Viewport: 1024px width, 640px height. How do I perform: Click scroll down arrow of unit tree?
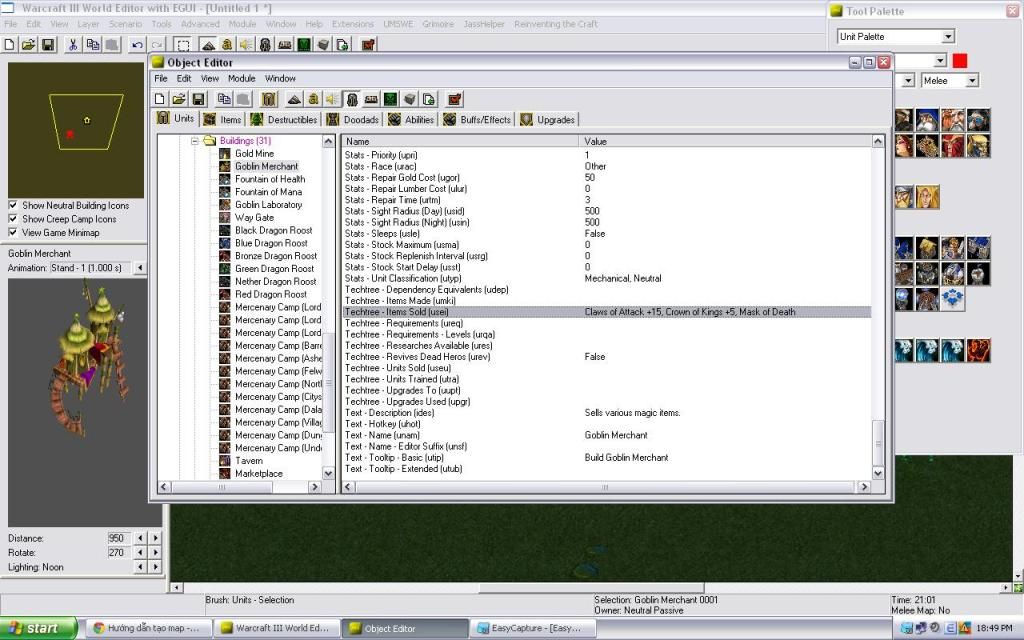(328, 473)
